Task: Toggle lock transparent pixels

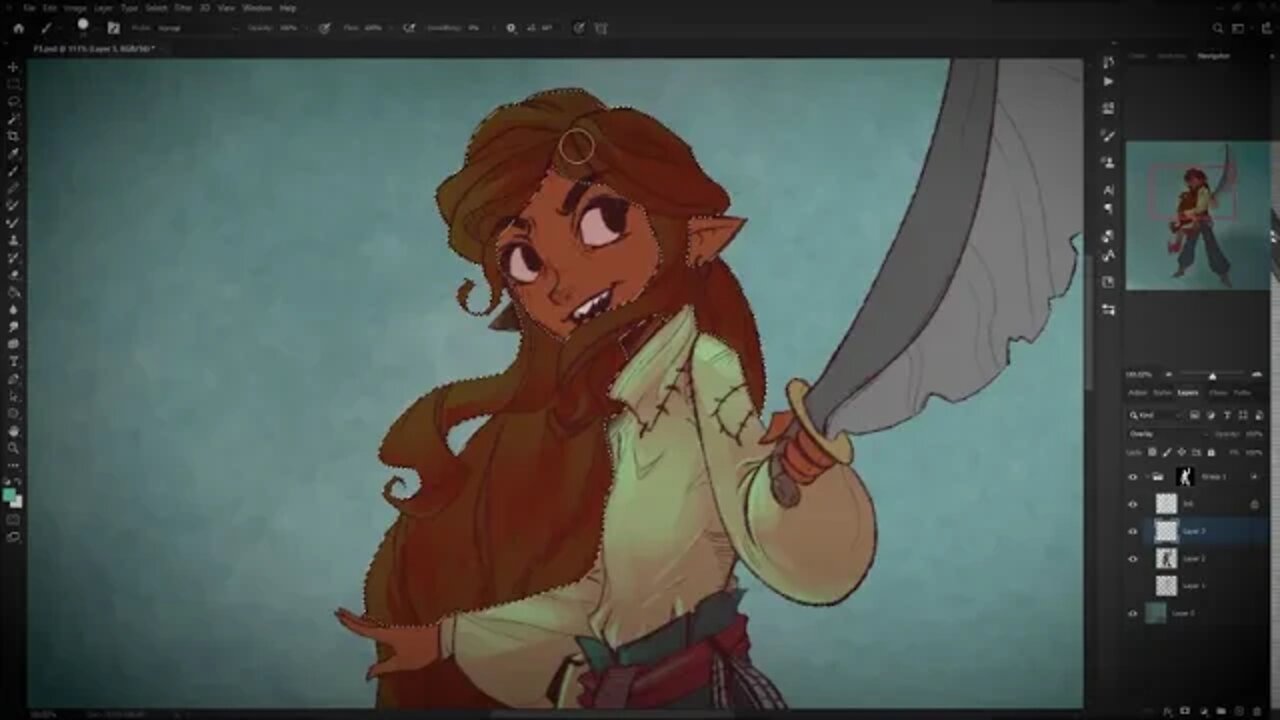Action: (1152, 452)
